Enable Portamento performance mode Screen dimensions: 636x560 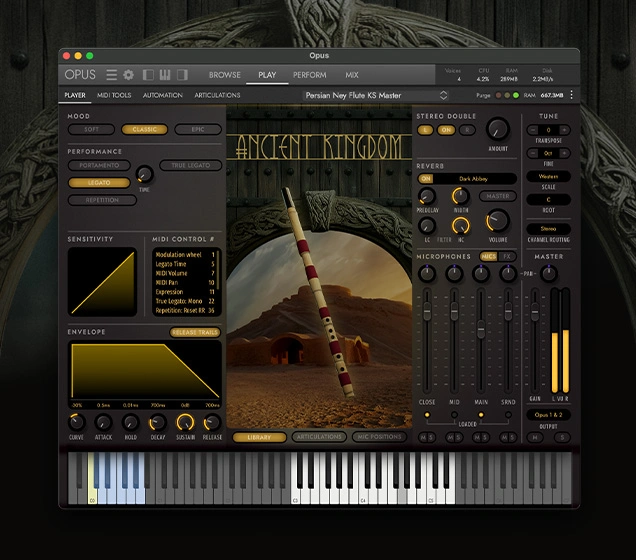pyautogui.click(x=99, y=165)
